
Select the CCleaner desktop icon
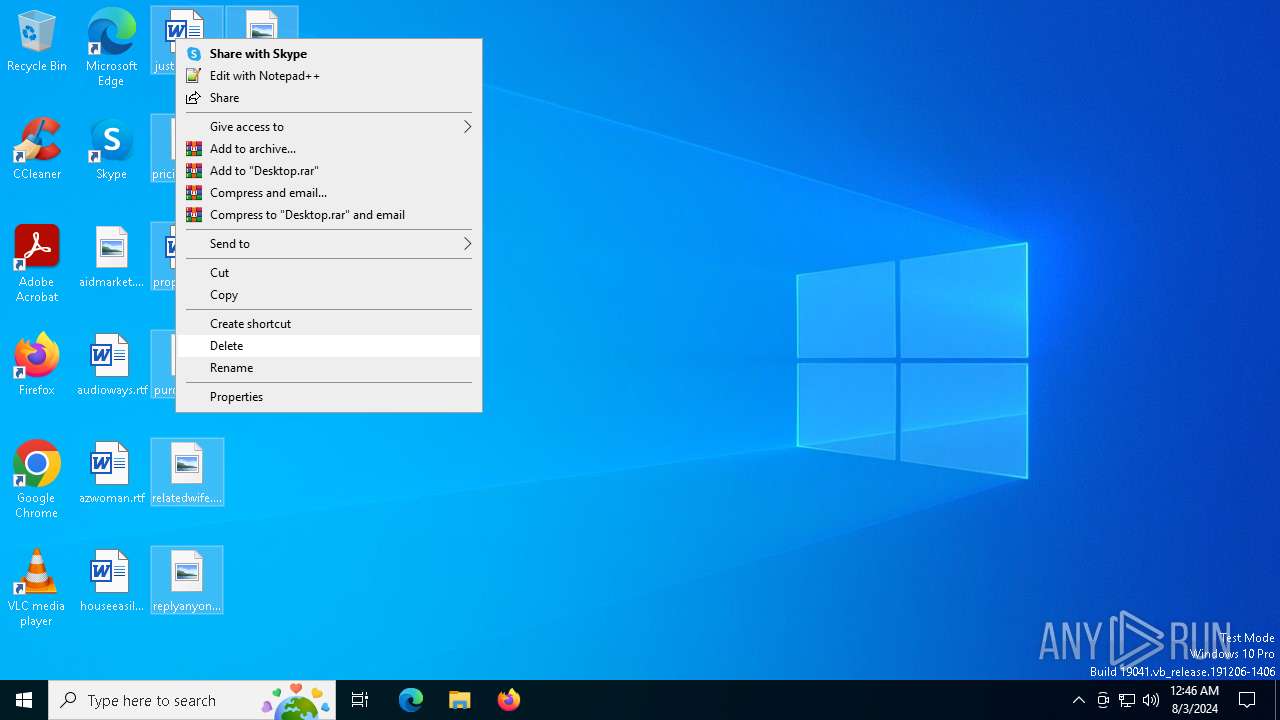click(37, 150)
